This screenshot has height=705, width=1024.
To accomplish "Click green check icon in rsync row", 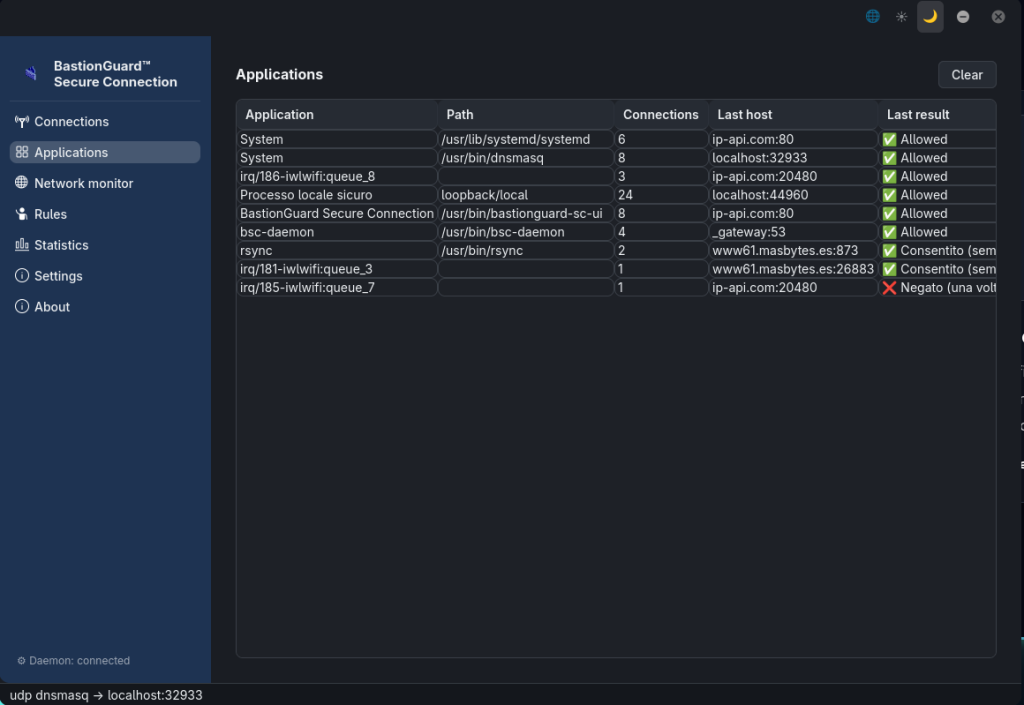I will [889, 251].
